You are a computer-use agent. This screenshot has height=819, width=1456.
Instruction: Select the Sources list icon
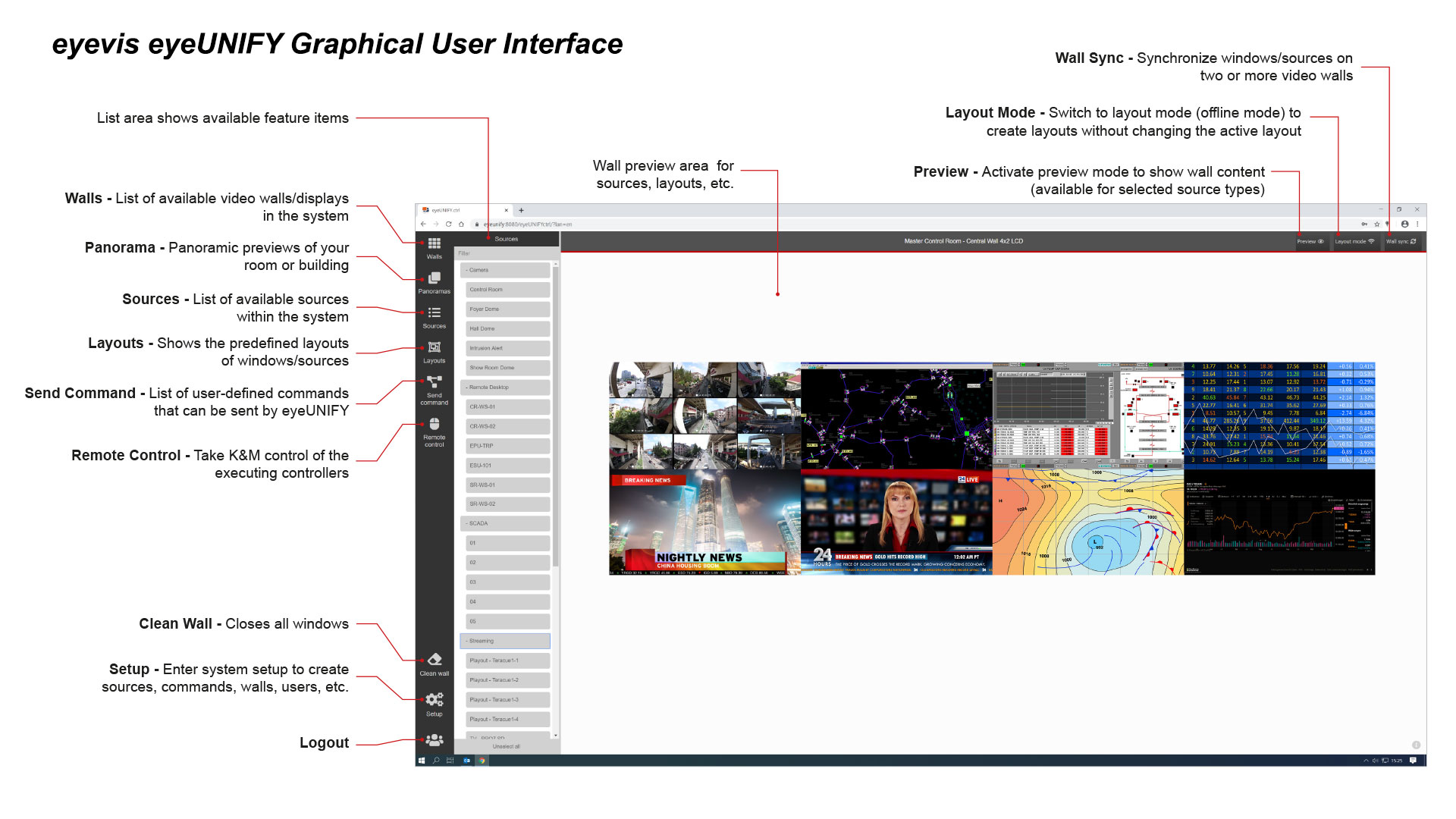434,312
